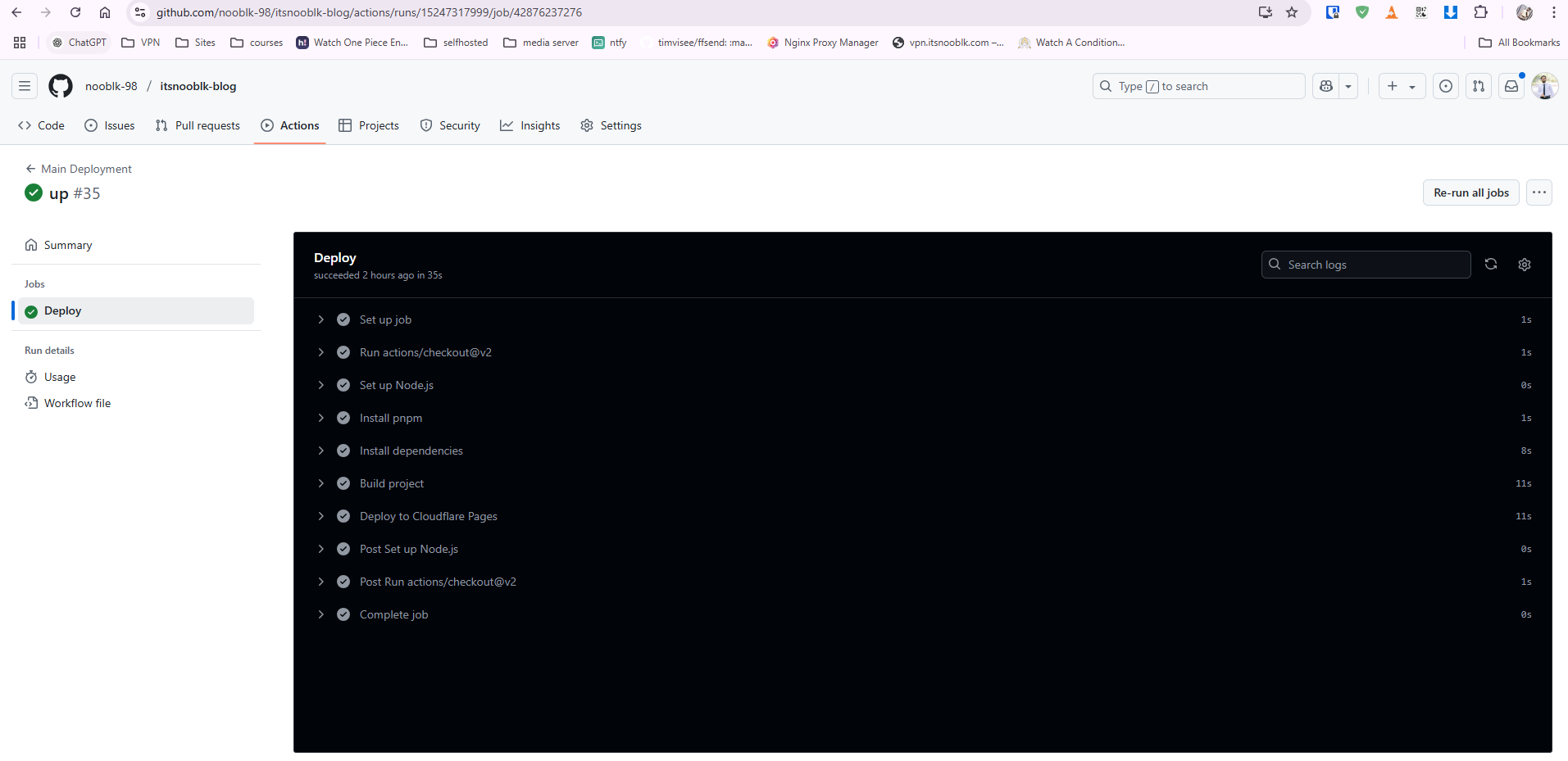This screenshot has height=761, width=1568.
Task: Open the browser profile avatar in toolbar
Action: pos(1525,12)
